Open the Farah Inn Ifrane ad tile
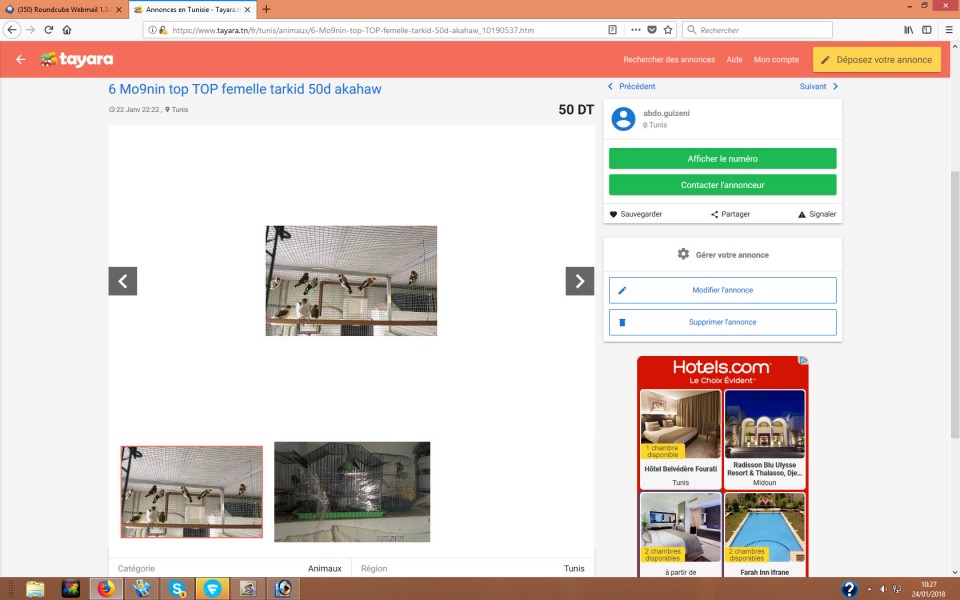 (765, 534)
